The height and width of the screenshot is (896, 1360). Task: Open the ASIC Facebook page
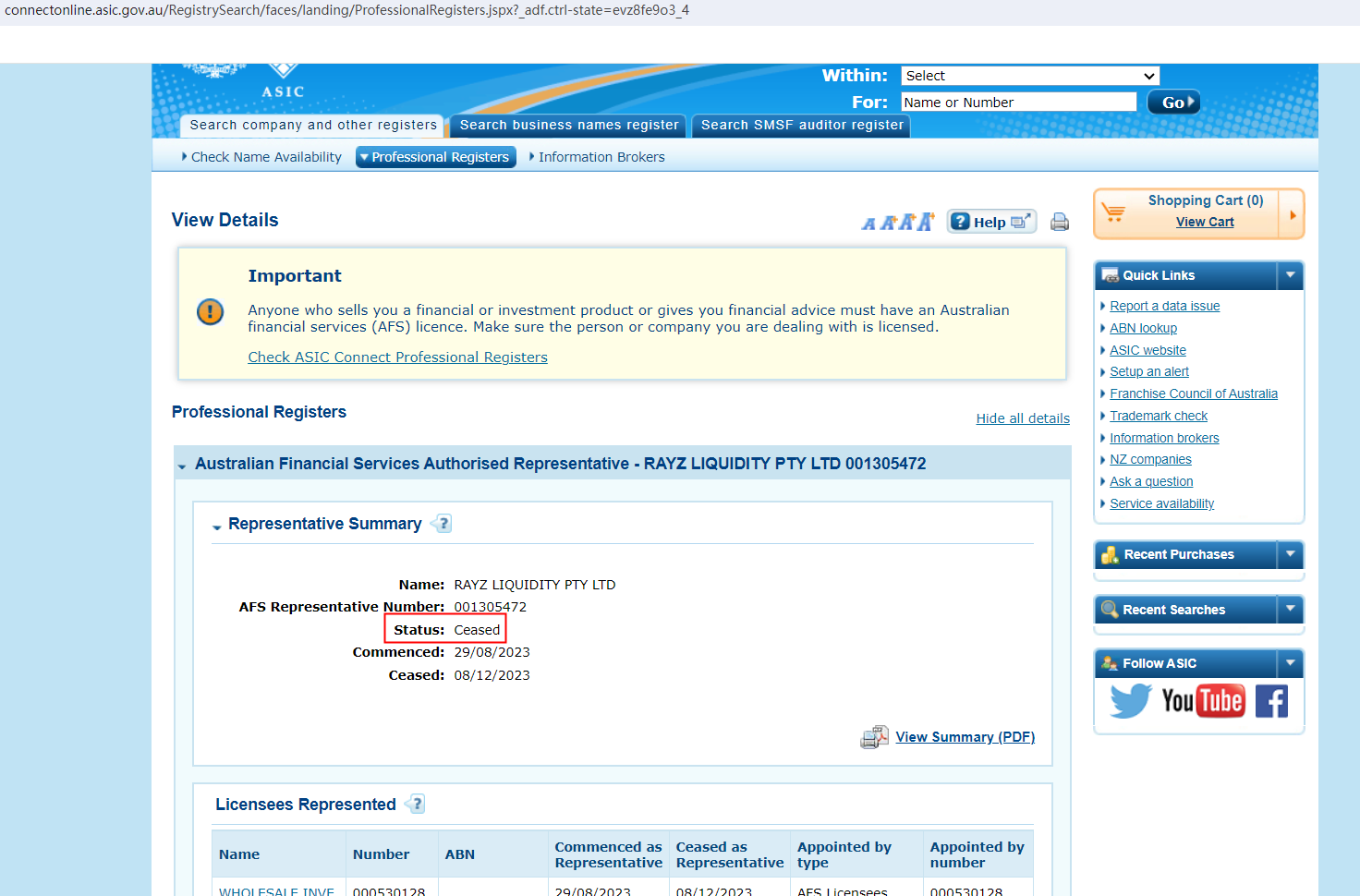pos(1271,701)
